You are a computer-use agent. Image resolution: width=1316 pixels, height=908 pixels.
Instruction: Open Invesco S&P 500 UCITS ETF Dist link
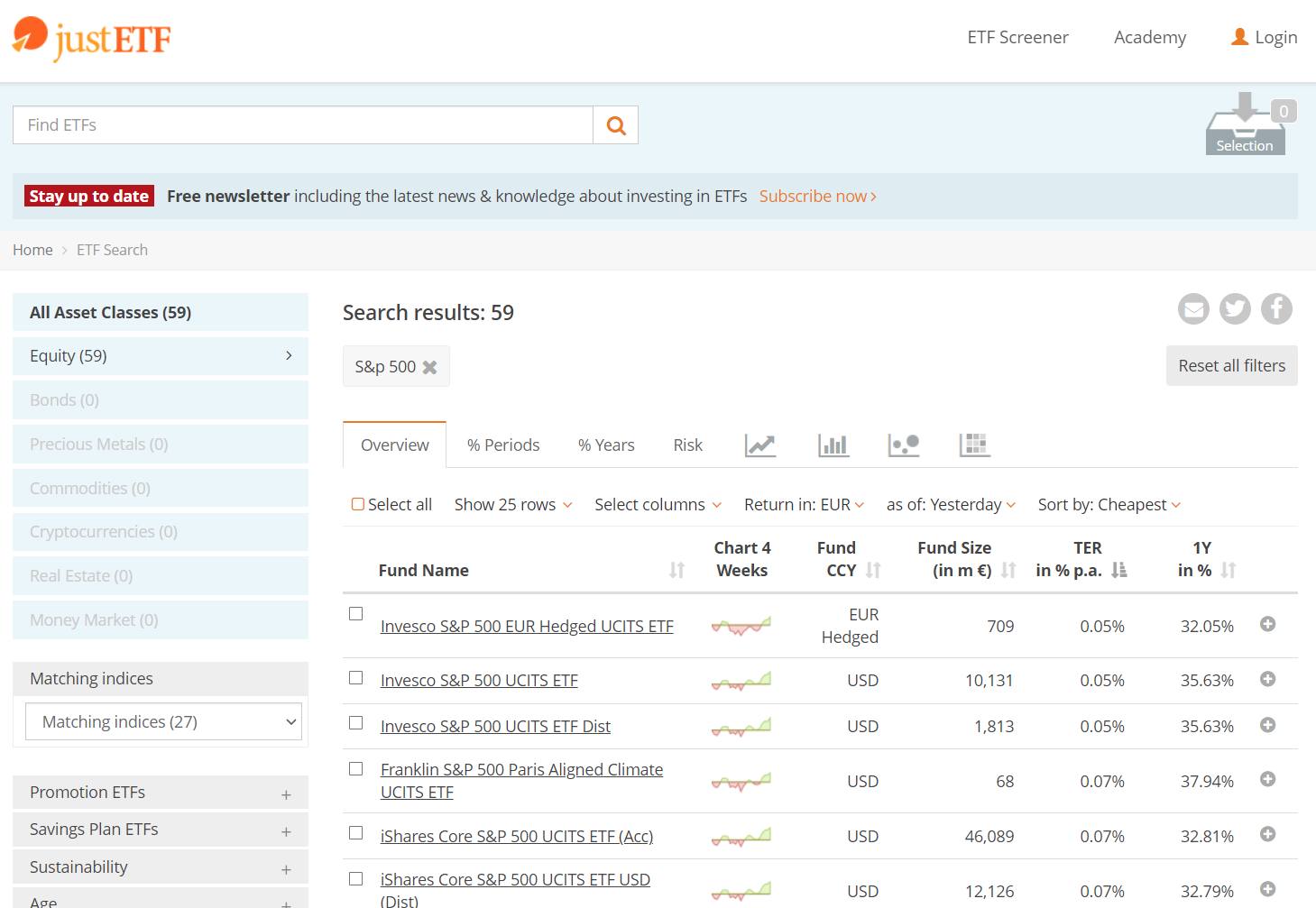click(495, 726)
